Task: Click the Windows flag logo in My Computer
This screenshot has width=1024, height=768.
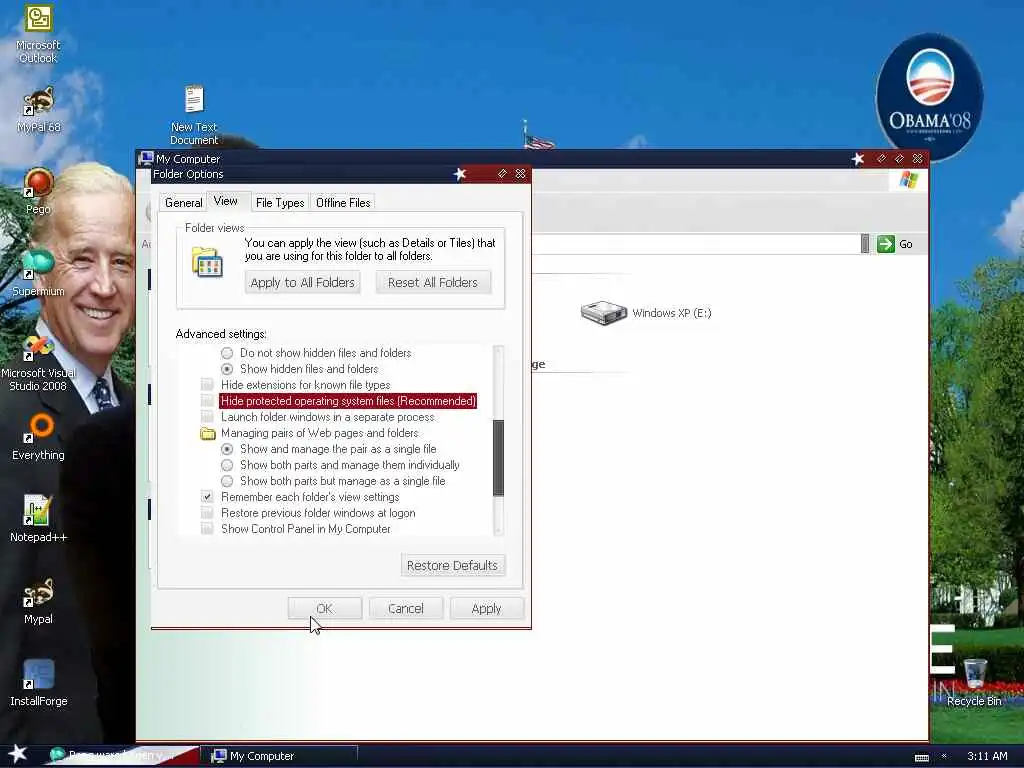Action: [x=908, y=180]
